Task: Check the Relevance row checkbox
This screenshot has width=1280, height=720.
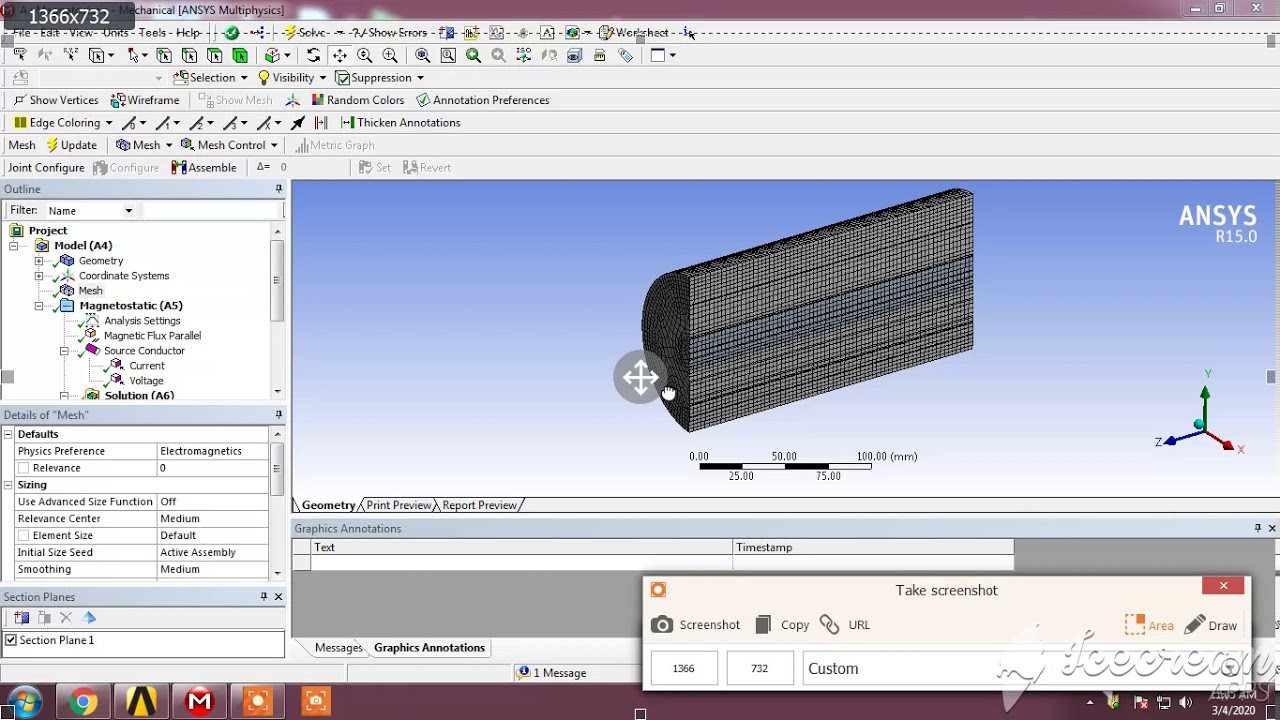Action: [23, 468]
